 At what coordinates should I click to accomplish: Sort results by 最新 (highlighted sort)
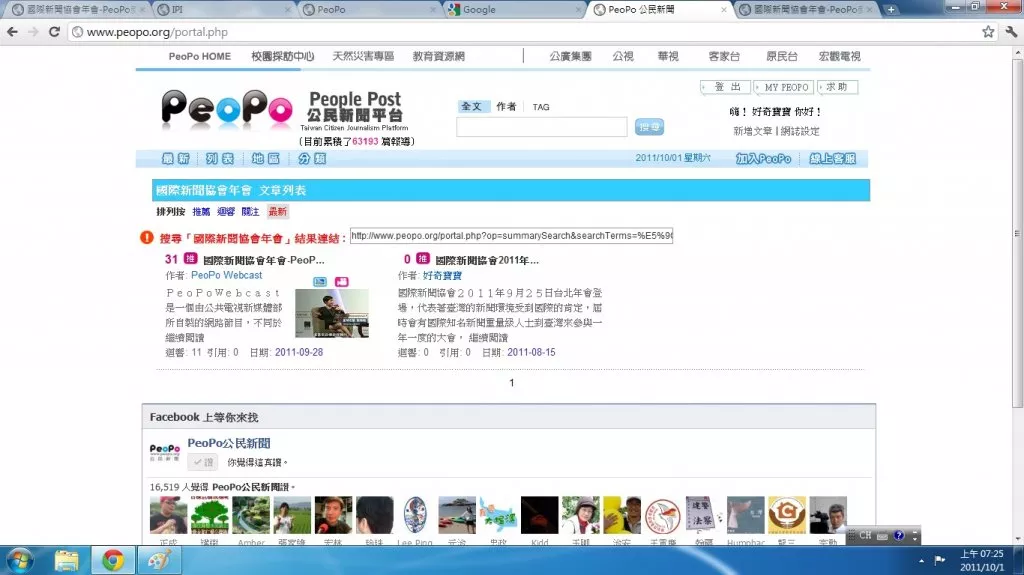[x=278, y=211]
